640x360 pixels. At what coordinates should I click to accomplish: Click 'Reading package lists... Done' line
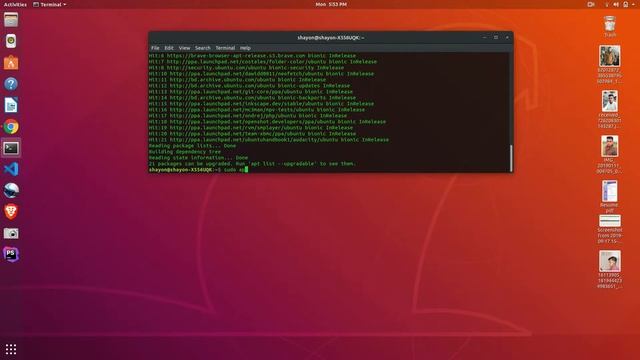tap(192, 146)
